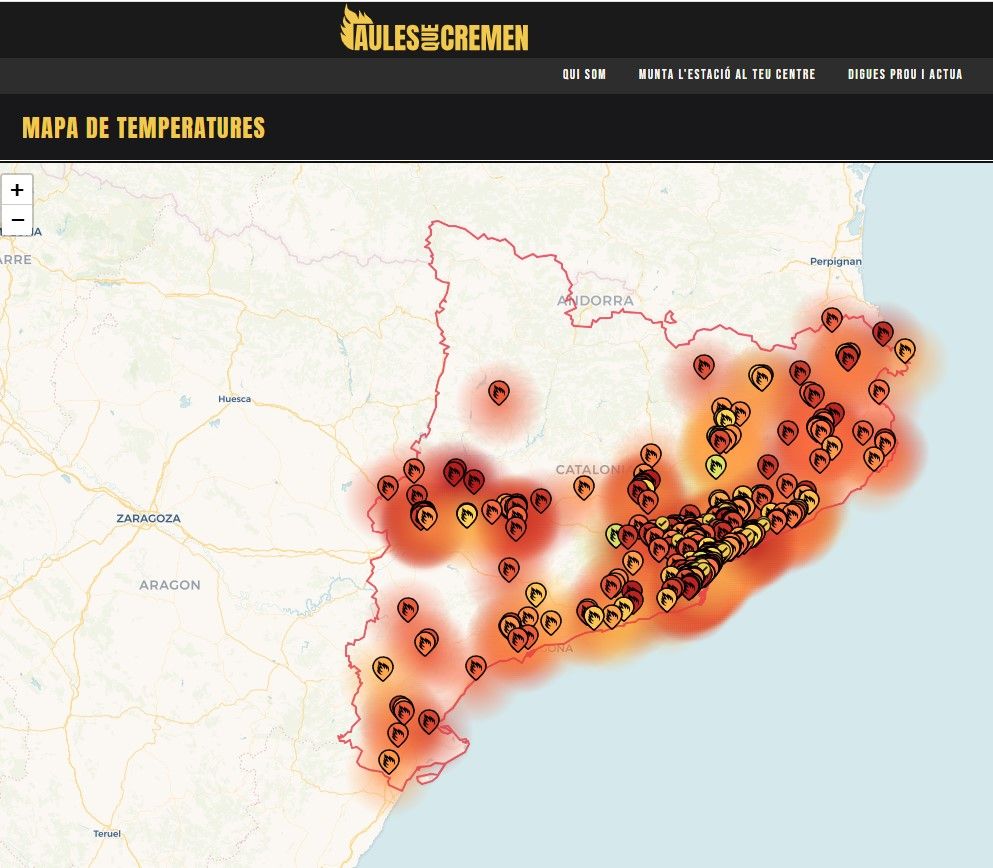Click the Huesca city label
Screen dimensions: 993x868
click(234, 399)
